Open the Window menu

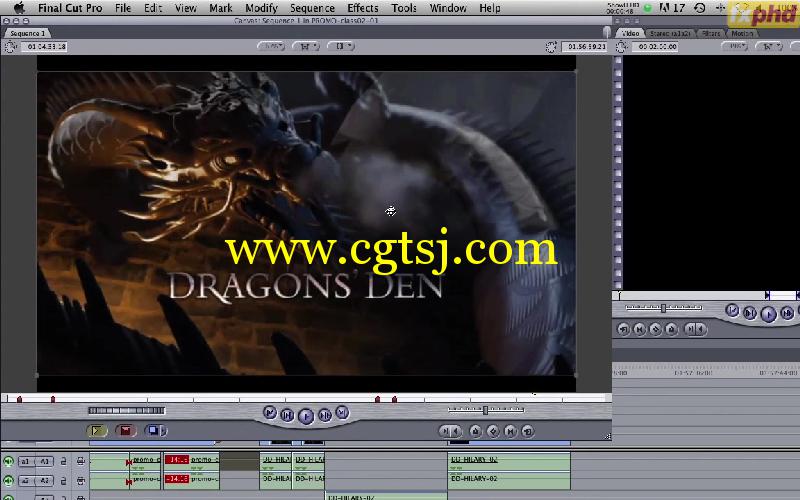pos(448,8)
